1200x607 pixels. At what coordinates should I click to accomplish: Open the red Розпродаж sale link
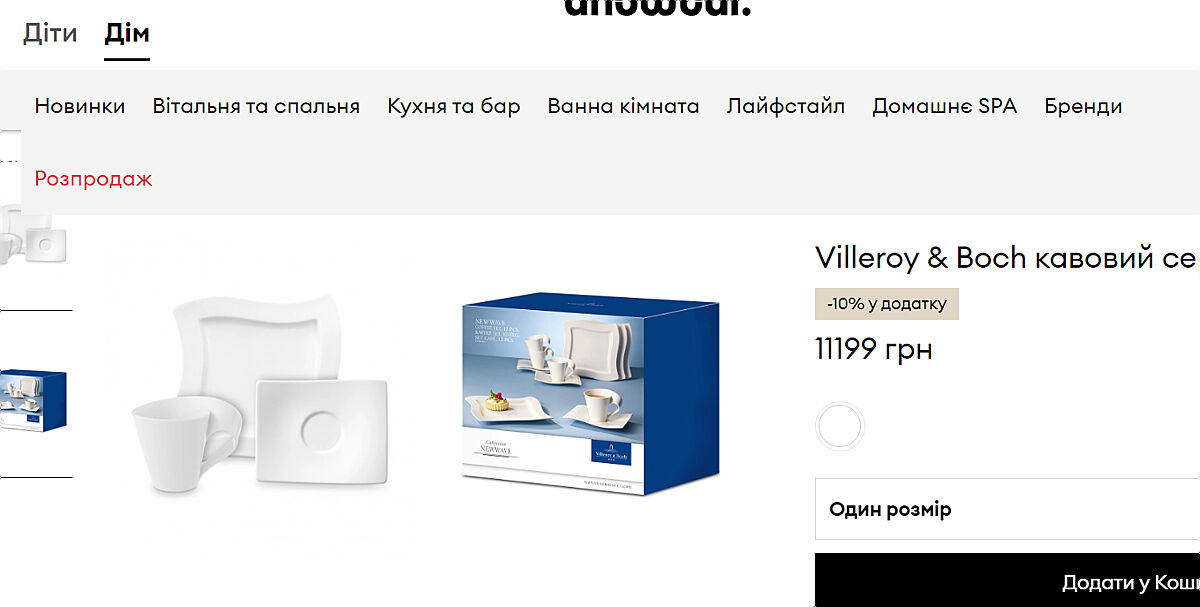coord(94,179)
